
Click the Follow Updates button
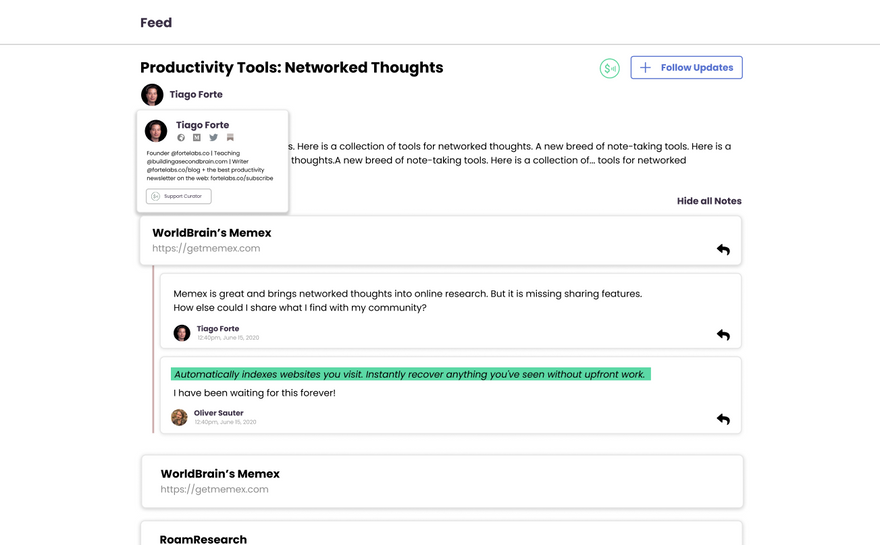click(686, 68)
